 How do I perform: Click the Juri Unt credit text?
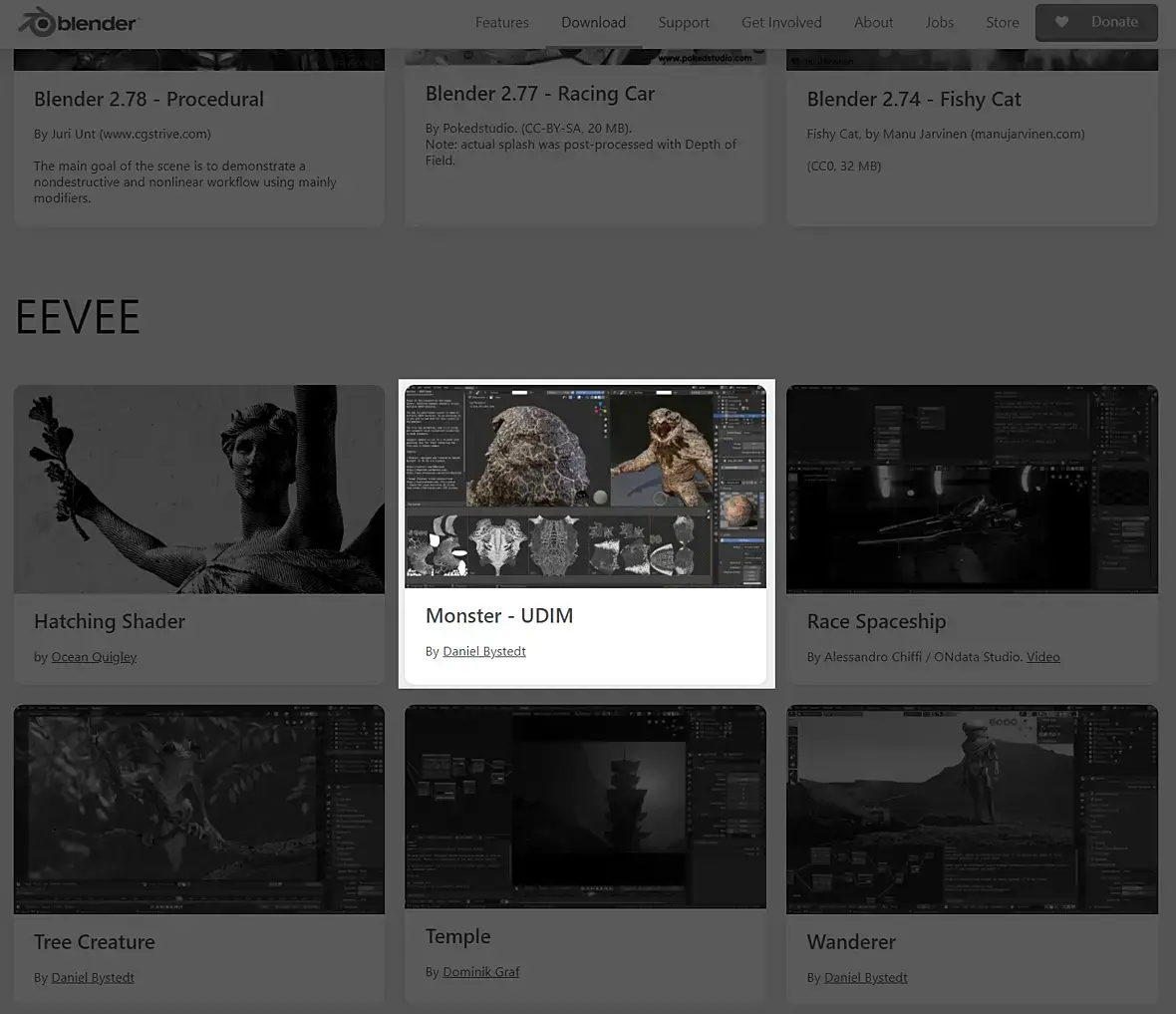(x=123, y=134)
